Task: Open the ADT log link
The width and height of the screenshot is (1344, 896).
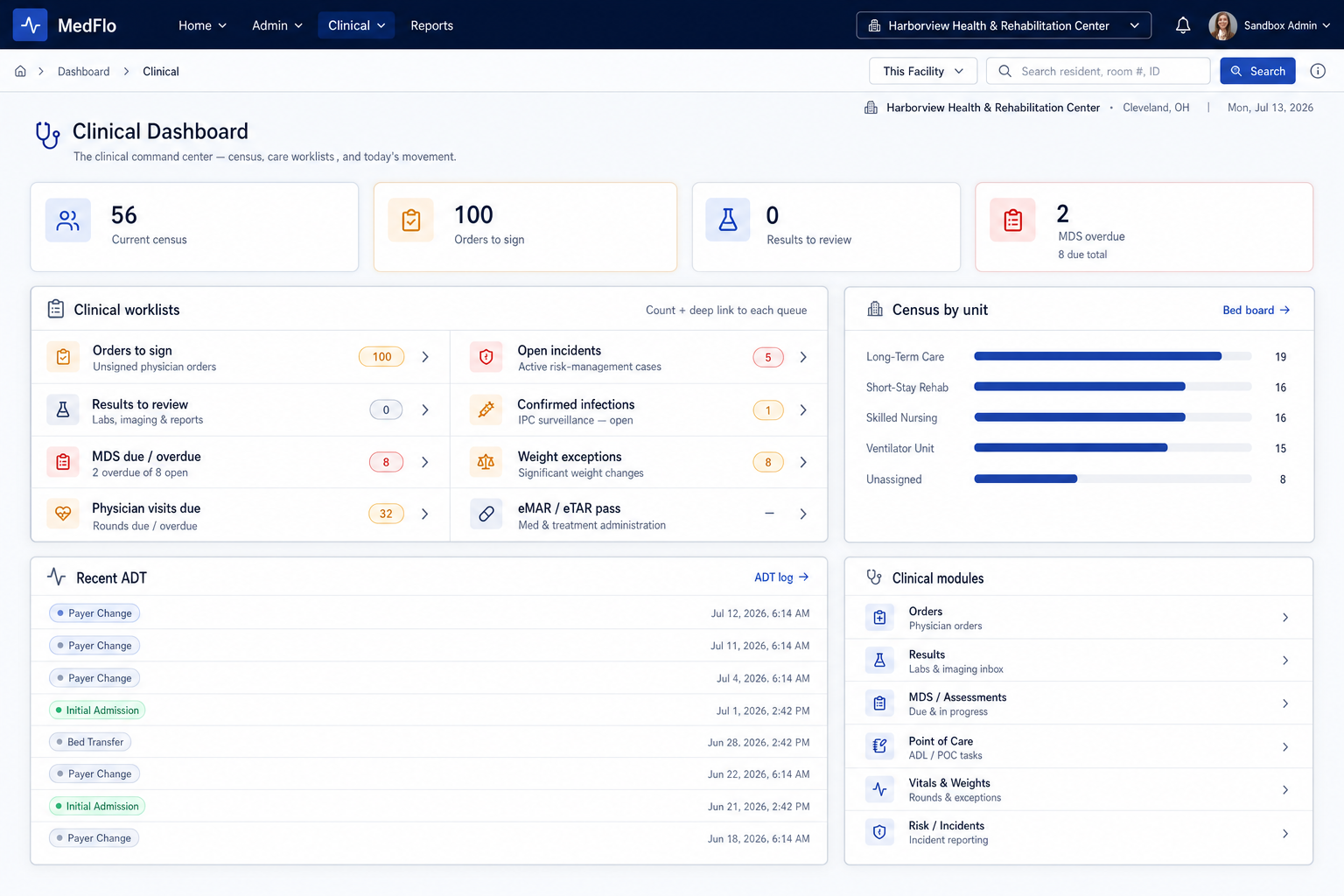Action: [781, 577]
